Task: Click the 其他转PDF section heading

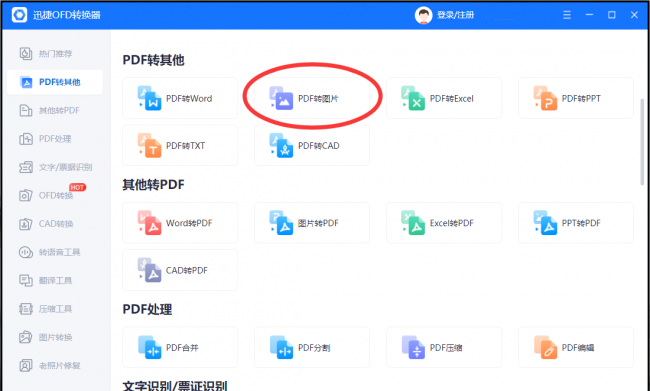Action: [x=153, y=185]
